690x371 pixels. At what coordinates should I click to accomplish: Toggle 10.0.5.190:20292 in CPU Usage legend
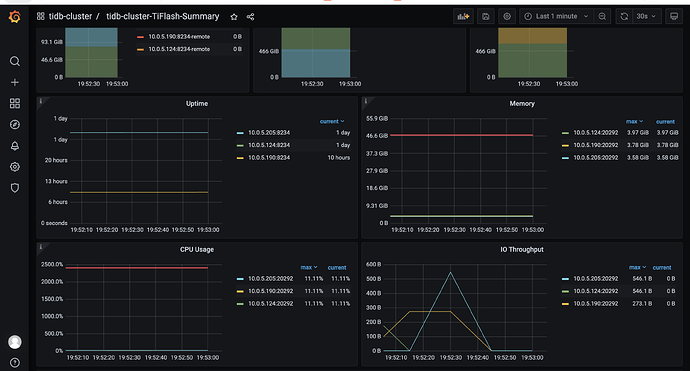pyautogui.click(x=271, y=291)
